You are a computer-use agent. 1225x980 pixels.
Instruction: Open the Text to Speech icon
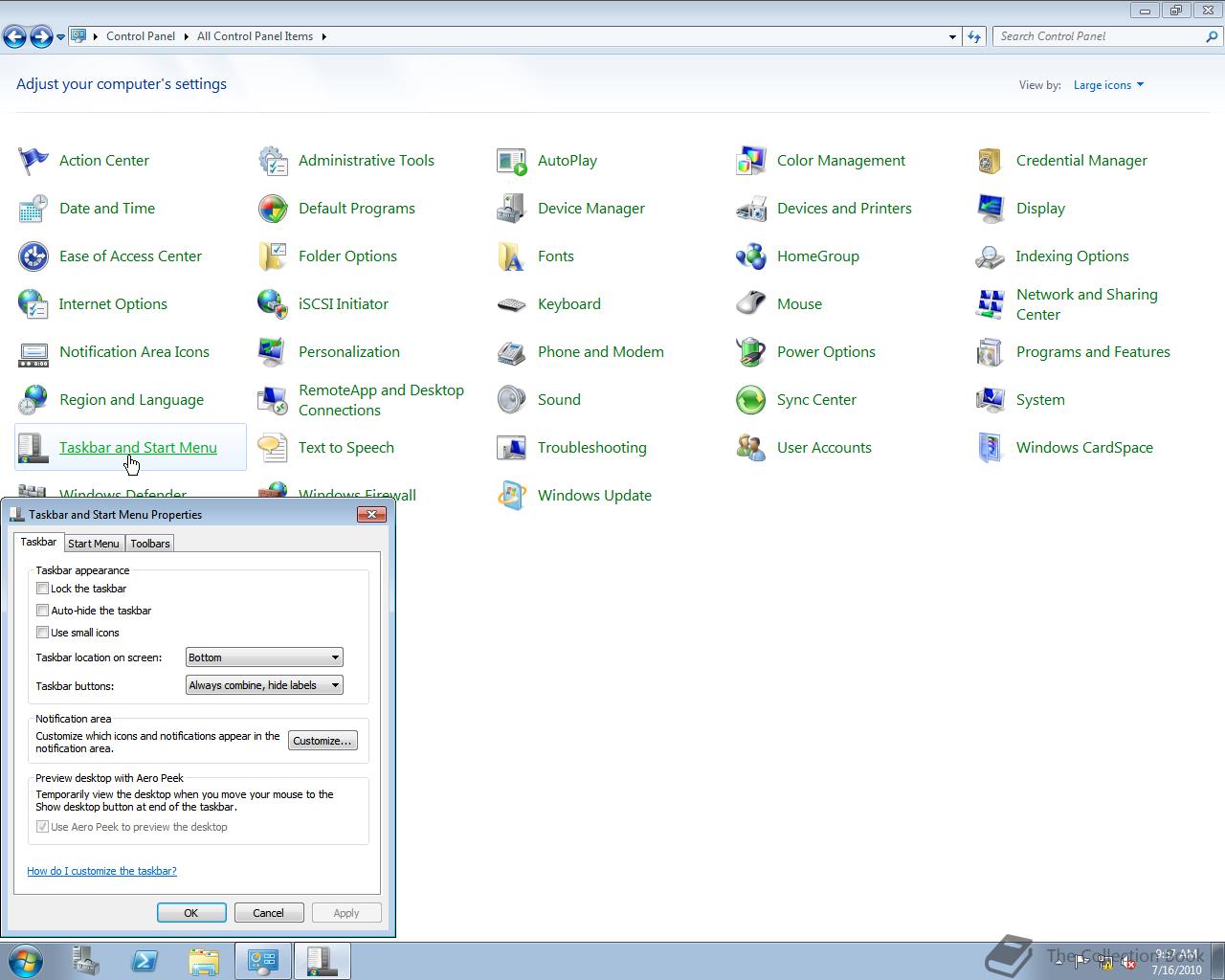coord(273,448)
